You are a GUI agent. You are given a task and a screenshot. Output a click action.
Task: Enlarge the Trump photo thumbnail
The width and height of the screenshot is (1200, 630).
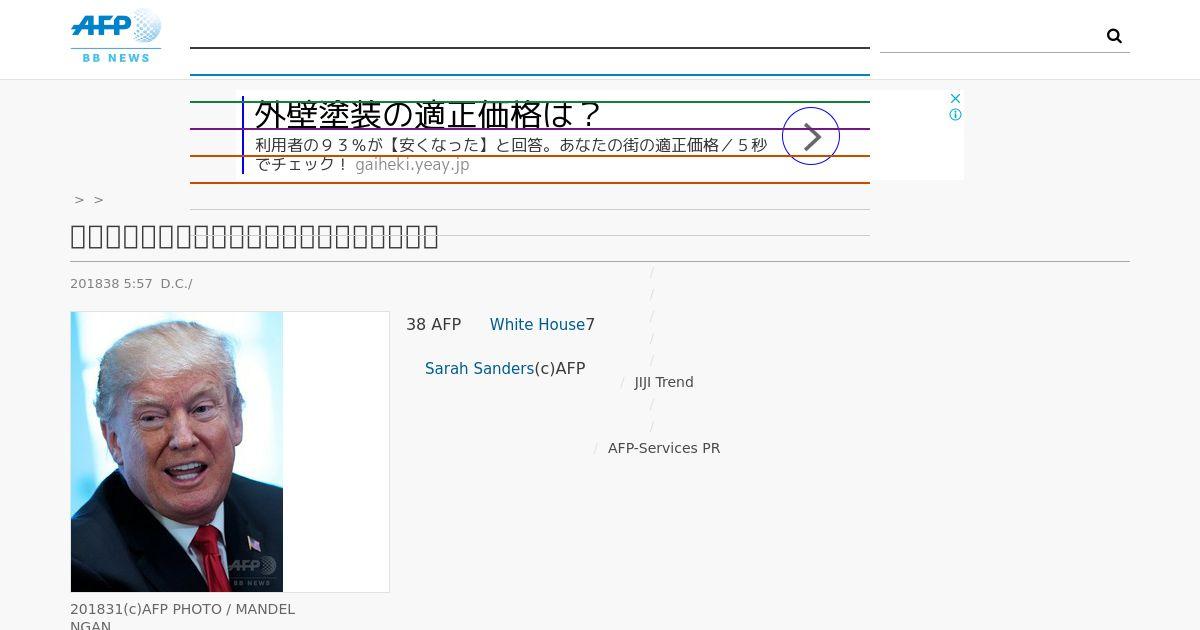pos(177,452)
